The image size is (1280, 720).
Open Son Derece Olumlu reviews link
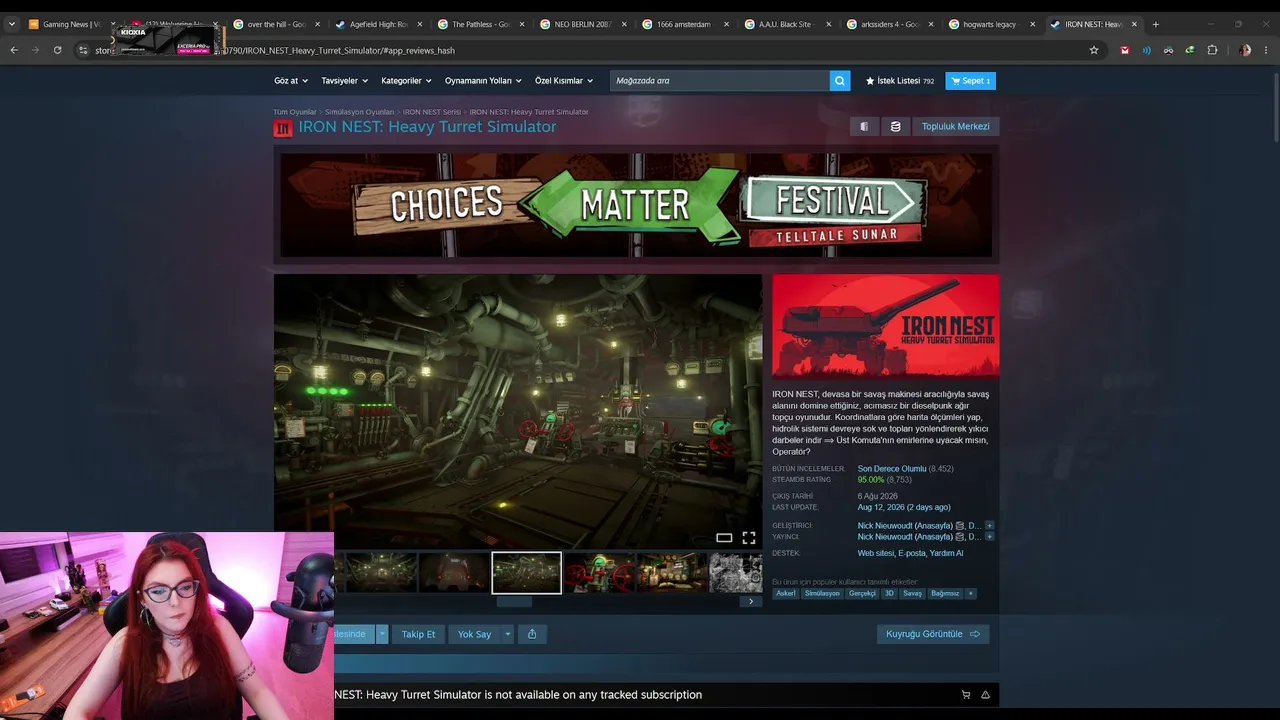point(892,469)
